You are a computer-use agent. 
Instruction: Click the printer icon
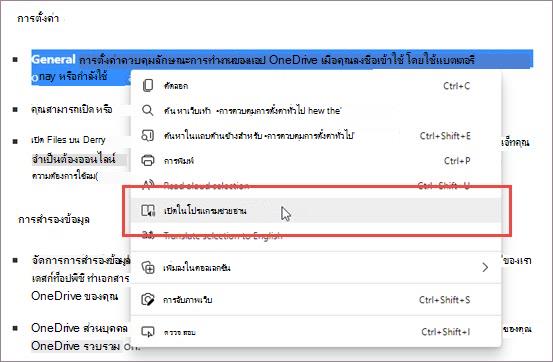pos(148,161)
